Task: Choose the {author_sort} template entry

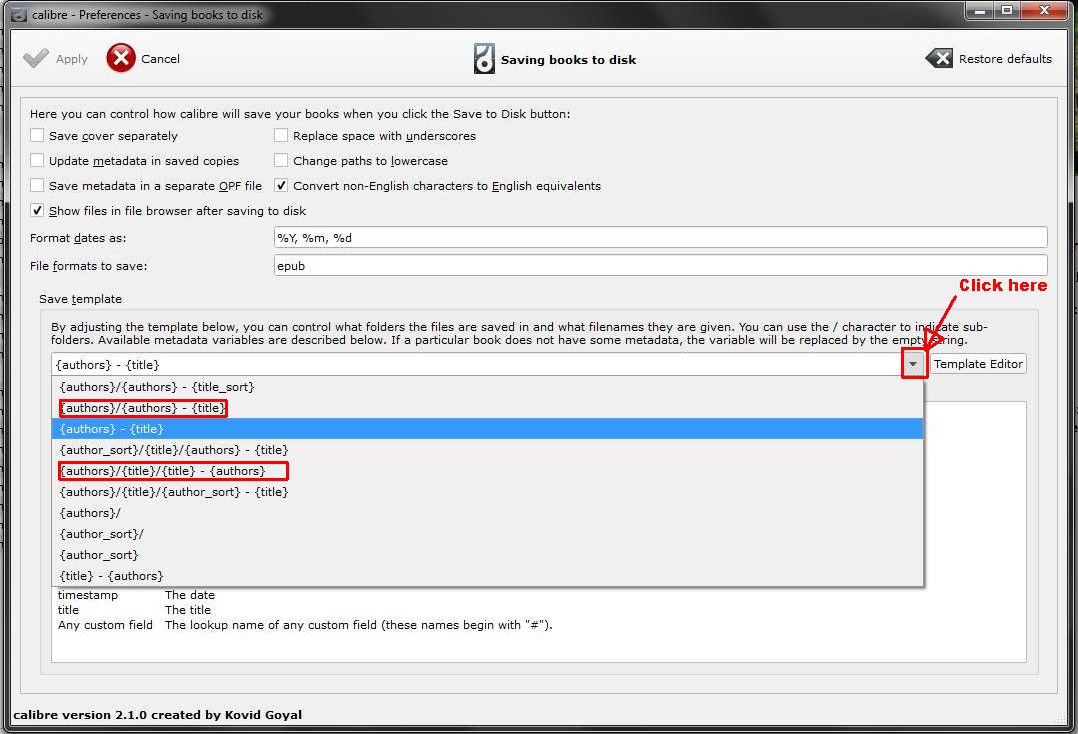Action: (487, 555)
